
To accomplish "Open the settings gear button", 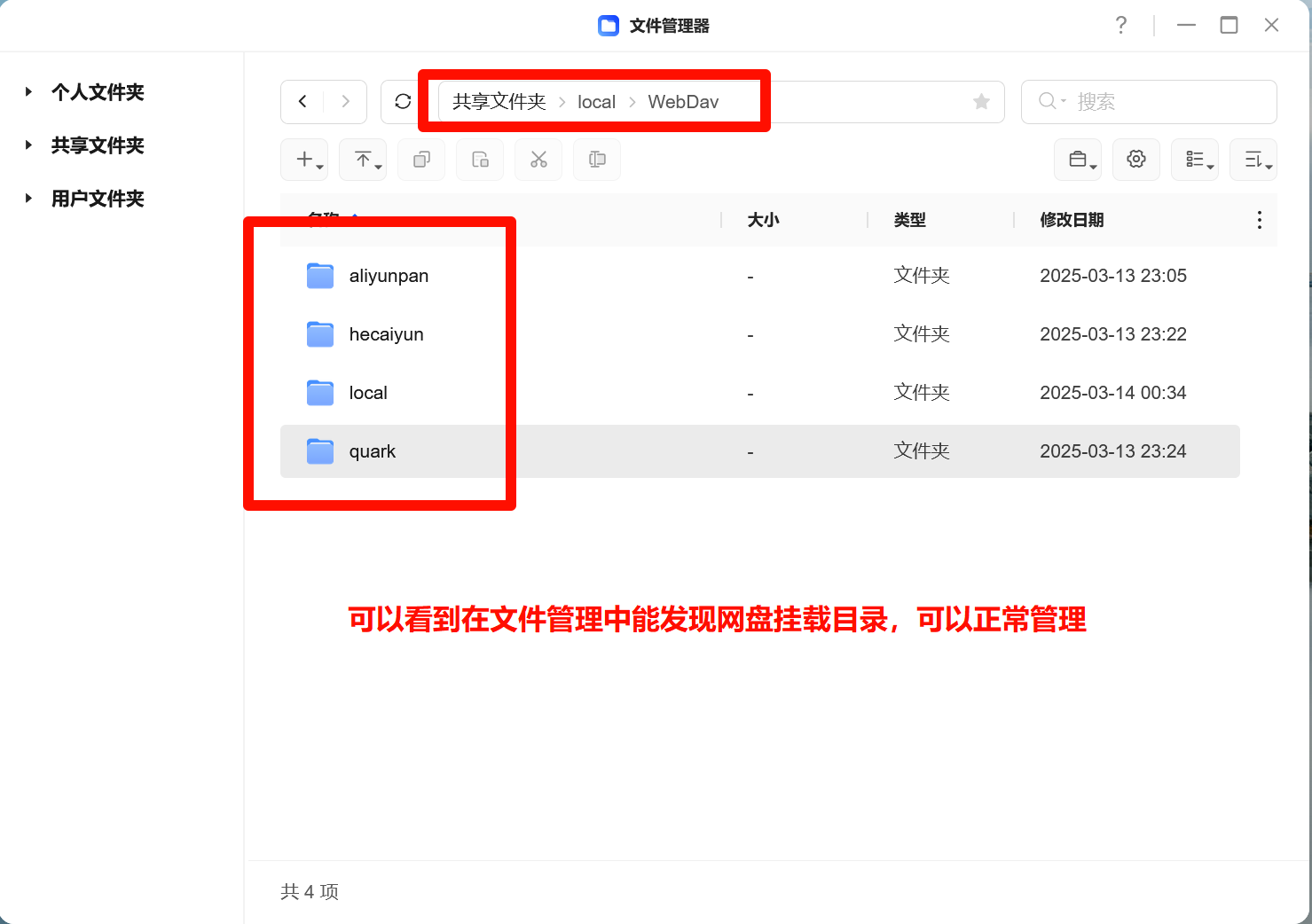I will tap(1136, 160).
